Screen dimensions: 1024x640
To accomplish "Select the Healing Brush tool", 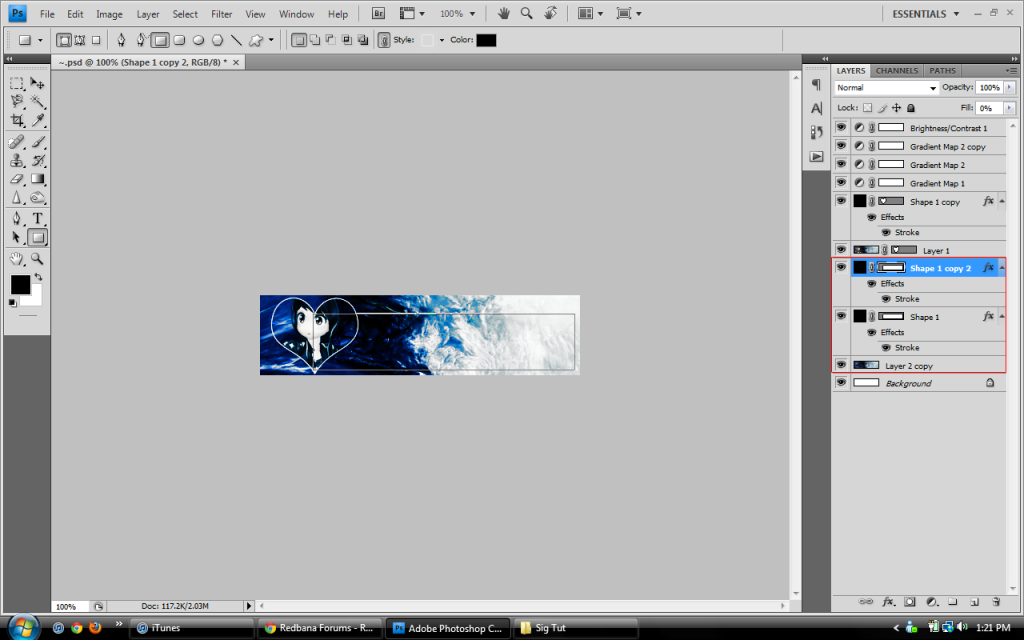I will [17, 142].
